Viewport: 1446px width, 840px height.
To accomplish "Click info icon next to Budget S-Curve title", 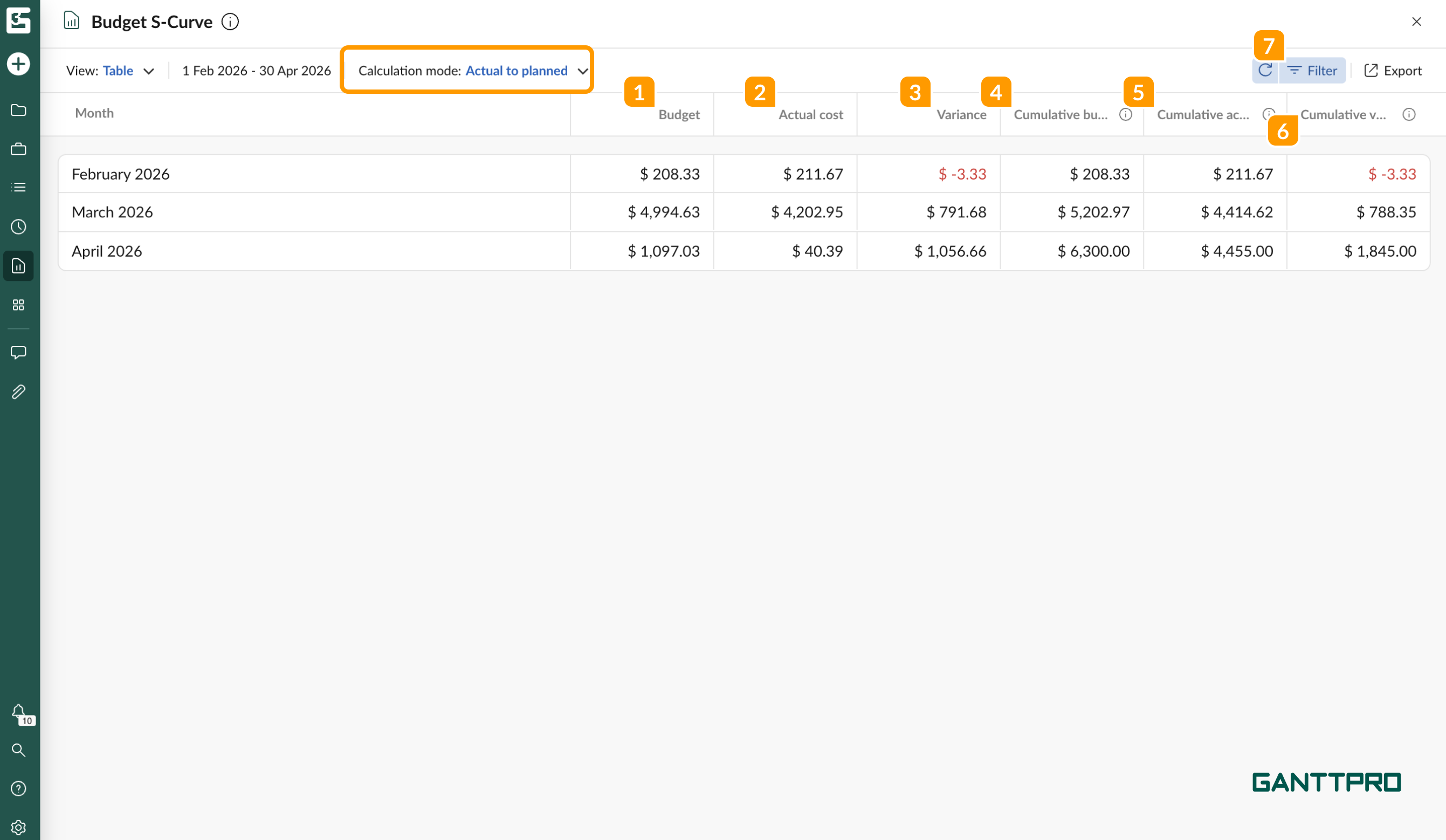I will pyautogui.click(x=230, y=22).
